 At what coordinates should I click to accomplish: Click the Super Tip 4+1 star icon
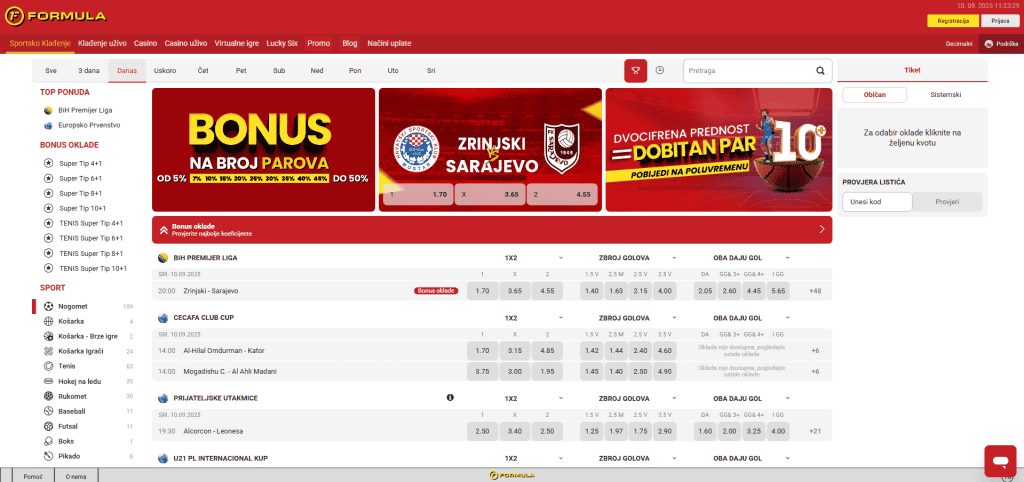(x=48, y=163)
